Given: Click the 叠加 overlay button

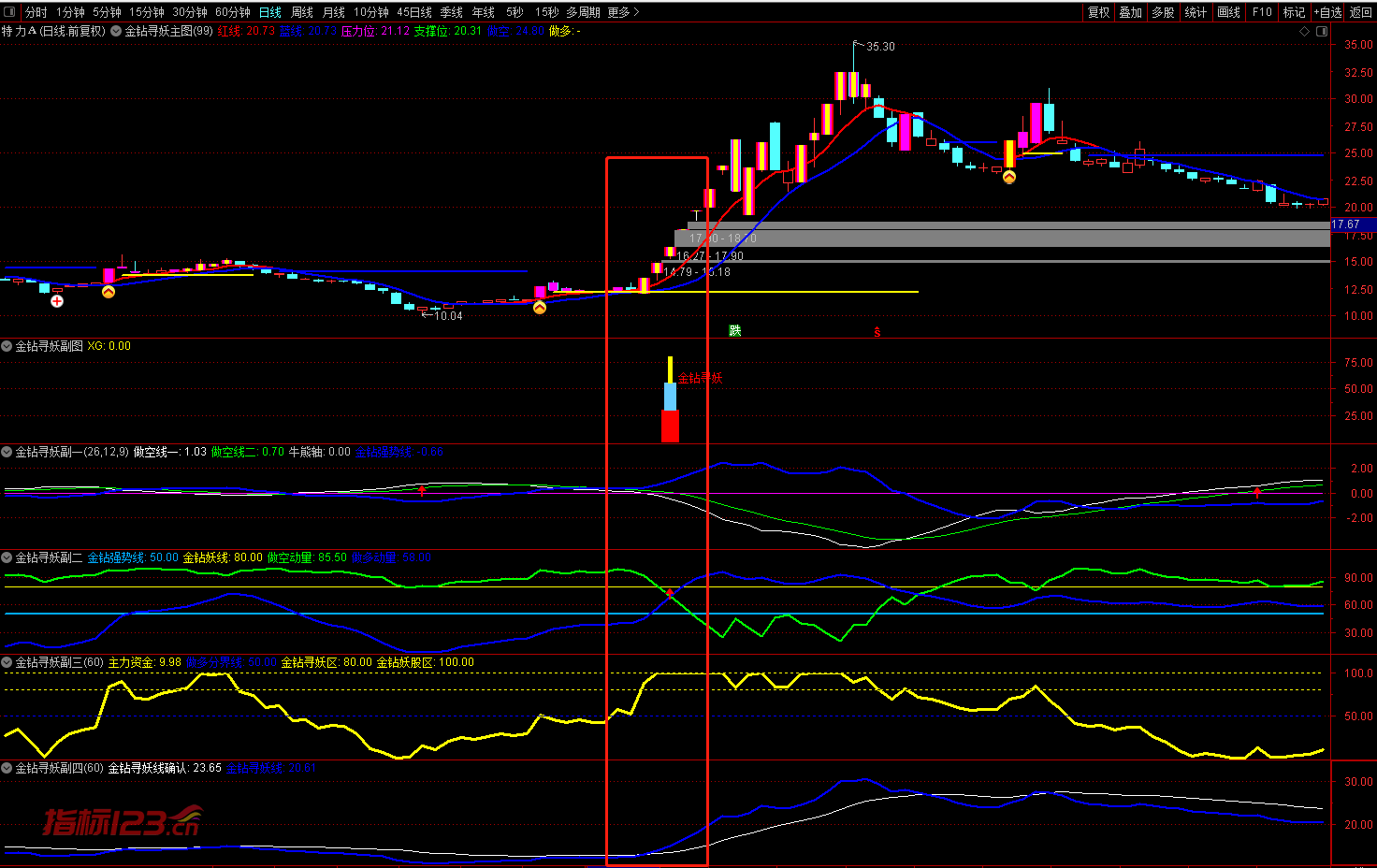Looking at the screenshot, I should (x=1131, y=12).
